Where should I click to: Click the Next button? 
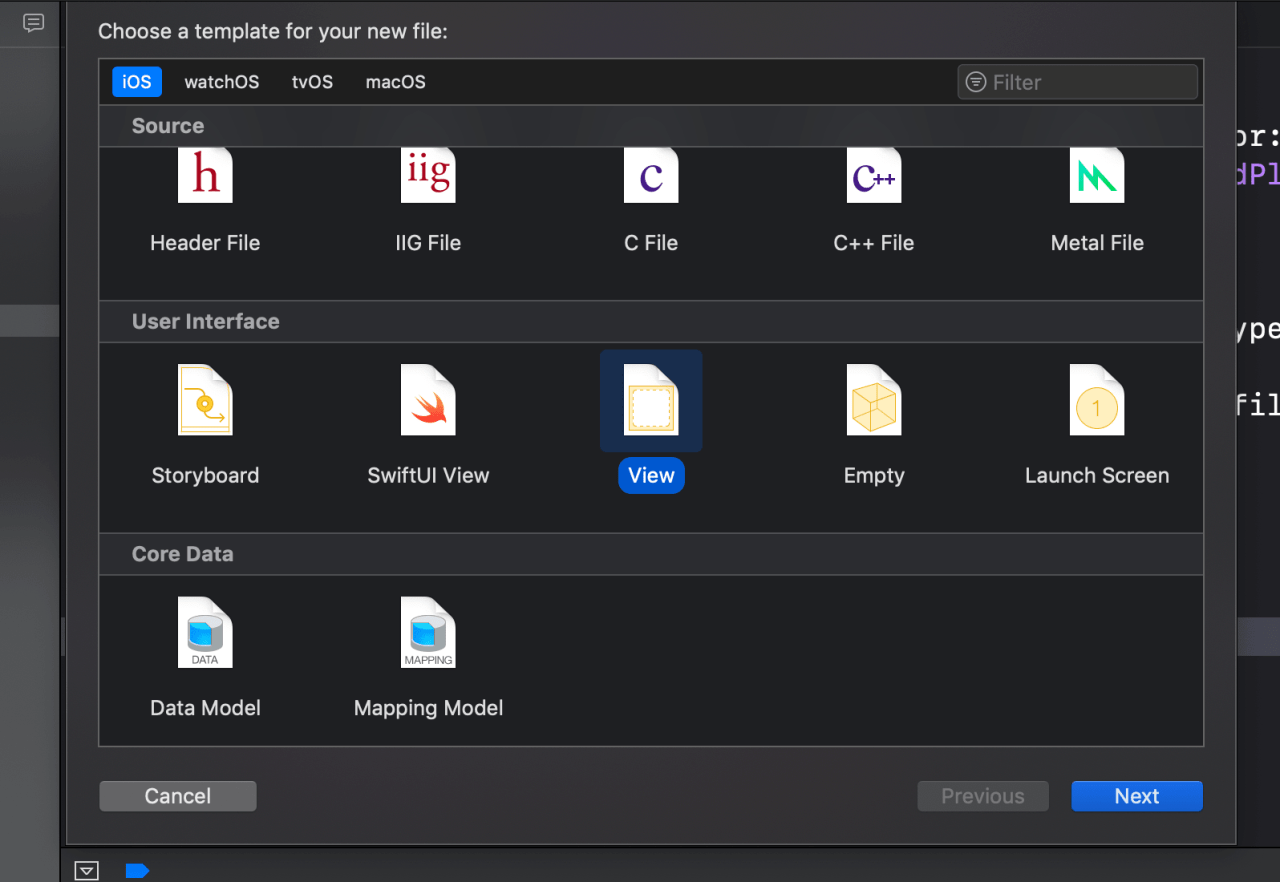tap(1137, 796)
